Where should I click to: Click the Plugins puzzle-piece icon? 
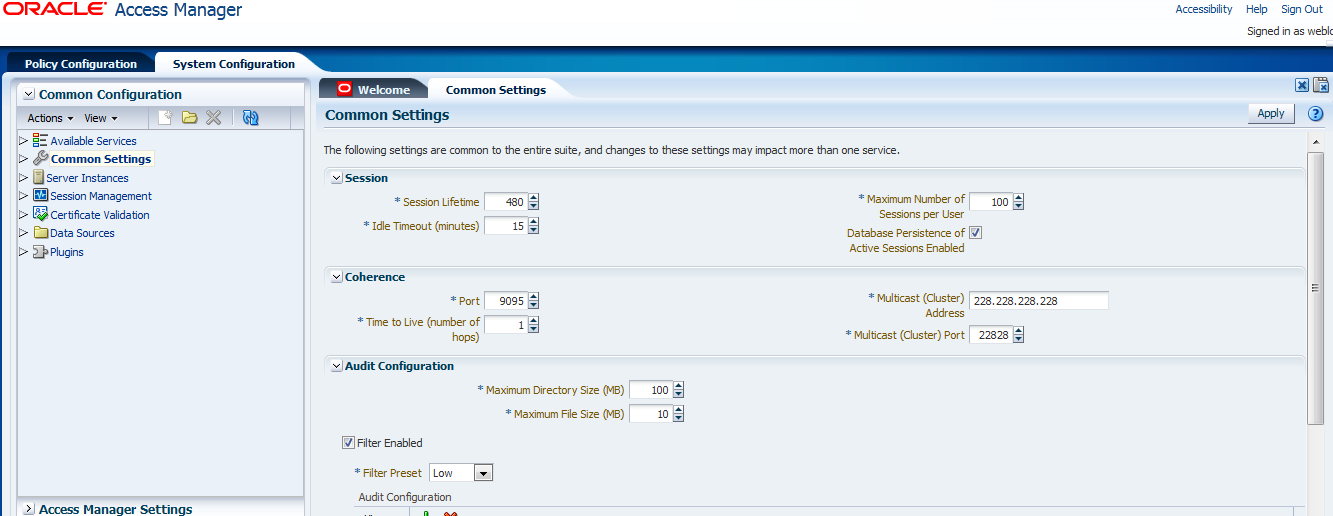[40, 252]
